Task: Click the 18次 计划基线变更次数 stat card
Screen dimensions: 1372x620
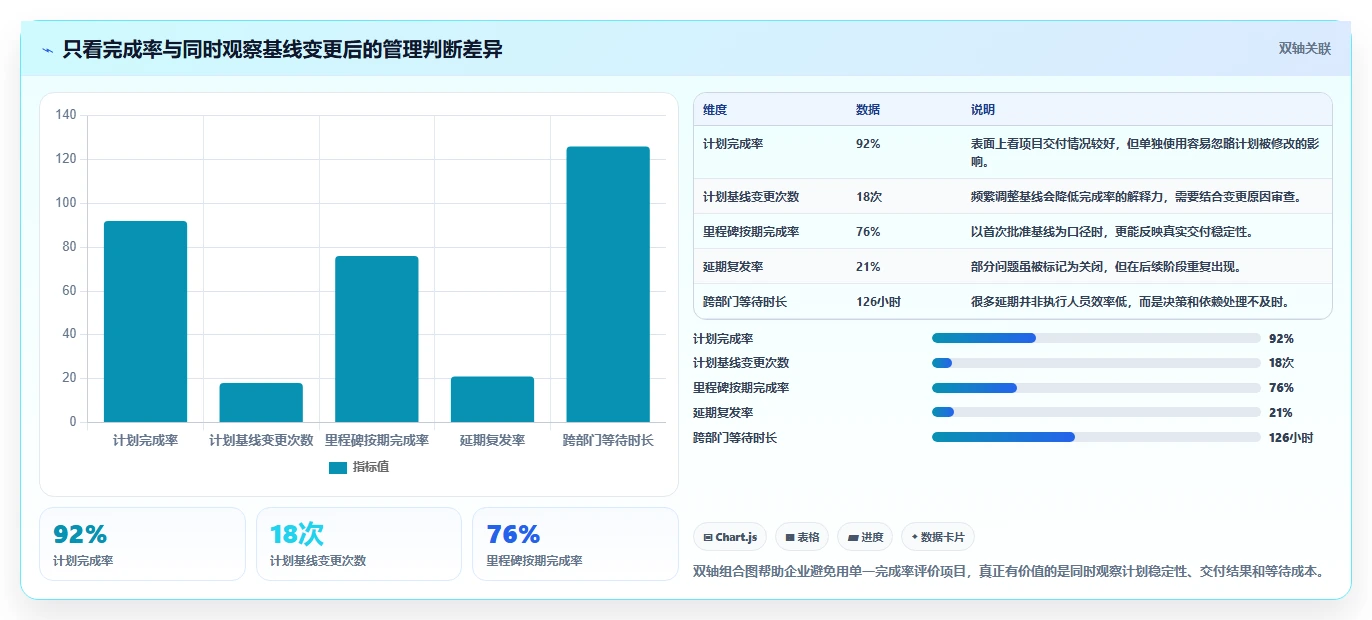Action: click(x=359, y=544)
